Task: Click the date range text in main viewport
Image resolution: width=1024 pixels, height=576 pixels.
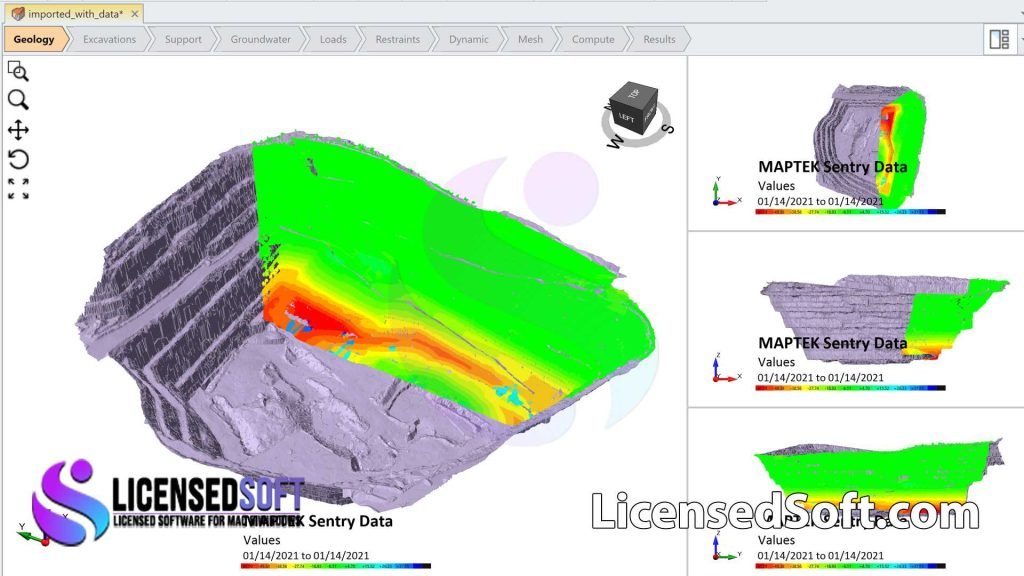Action: pyautogui.click(x=306, y=556)
